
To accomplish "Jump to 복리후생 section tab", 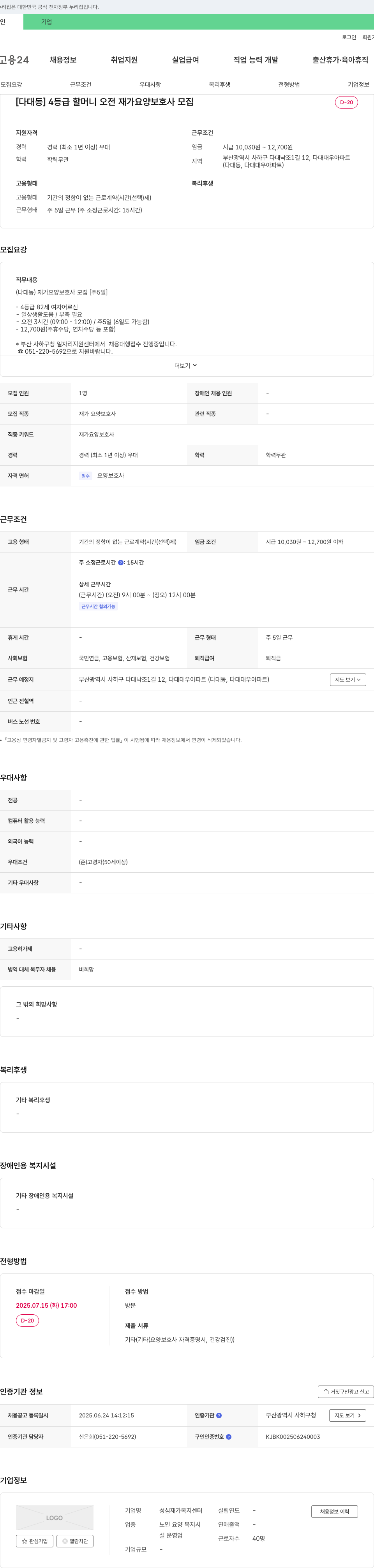I will [219, 84].
